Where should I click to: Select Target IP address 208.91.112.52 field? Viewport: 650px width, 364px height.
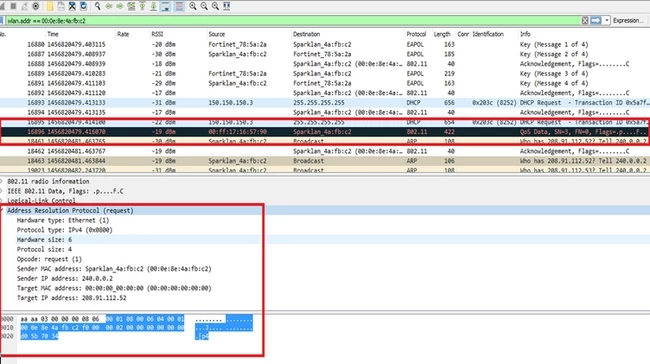pyautogui.click(x=72, y=298)
